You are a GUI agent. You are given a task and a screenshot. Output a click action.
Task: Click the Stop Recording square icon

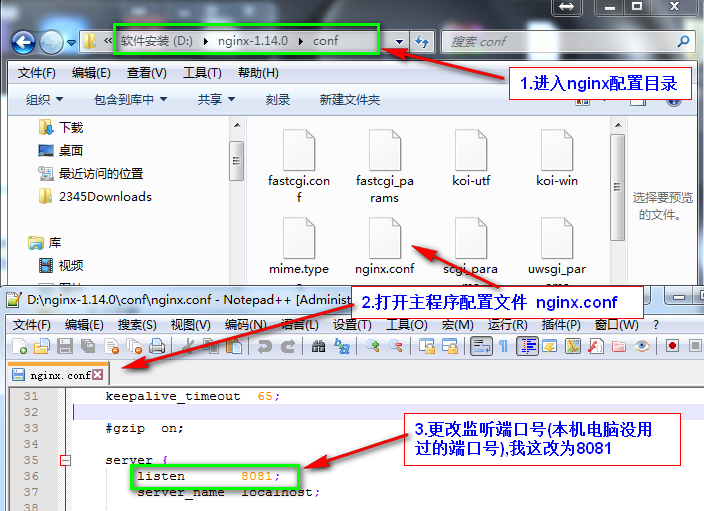coord(695,346)
